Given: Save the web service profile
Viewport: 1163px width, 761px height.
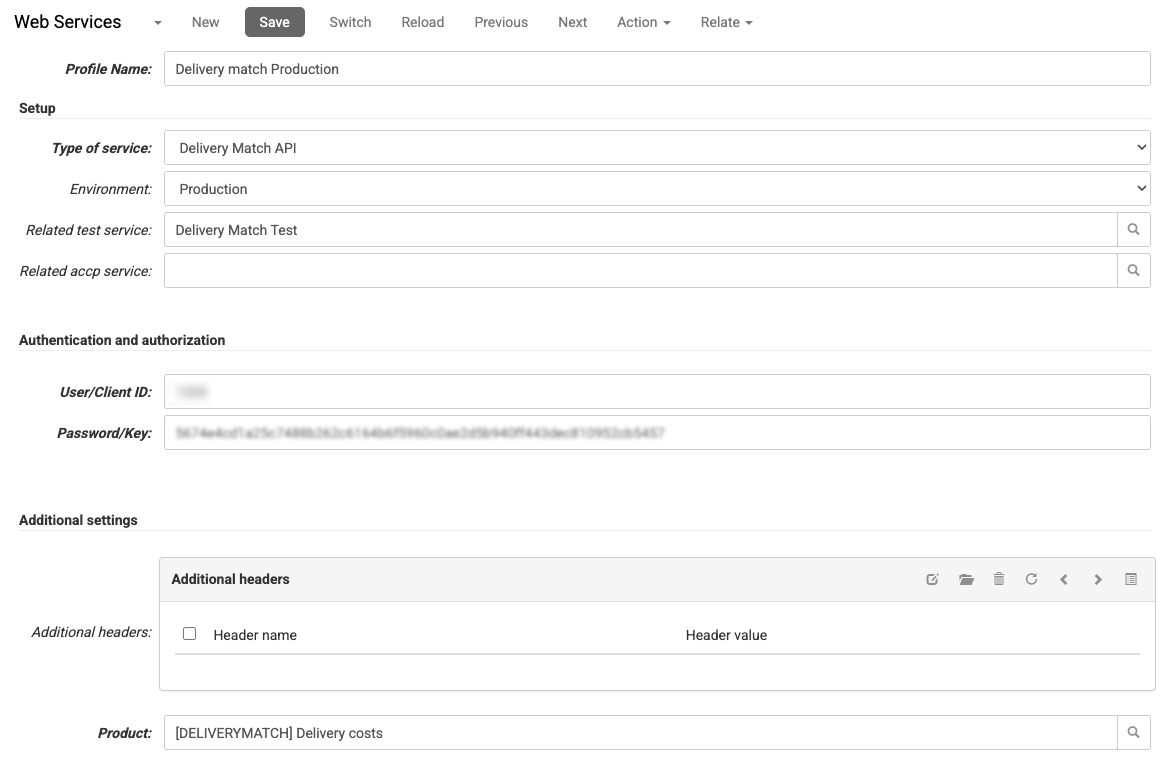Looking at the screenshot, I should [274, 21].
